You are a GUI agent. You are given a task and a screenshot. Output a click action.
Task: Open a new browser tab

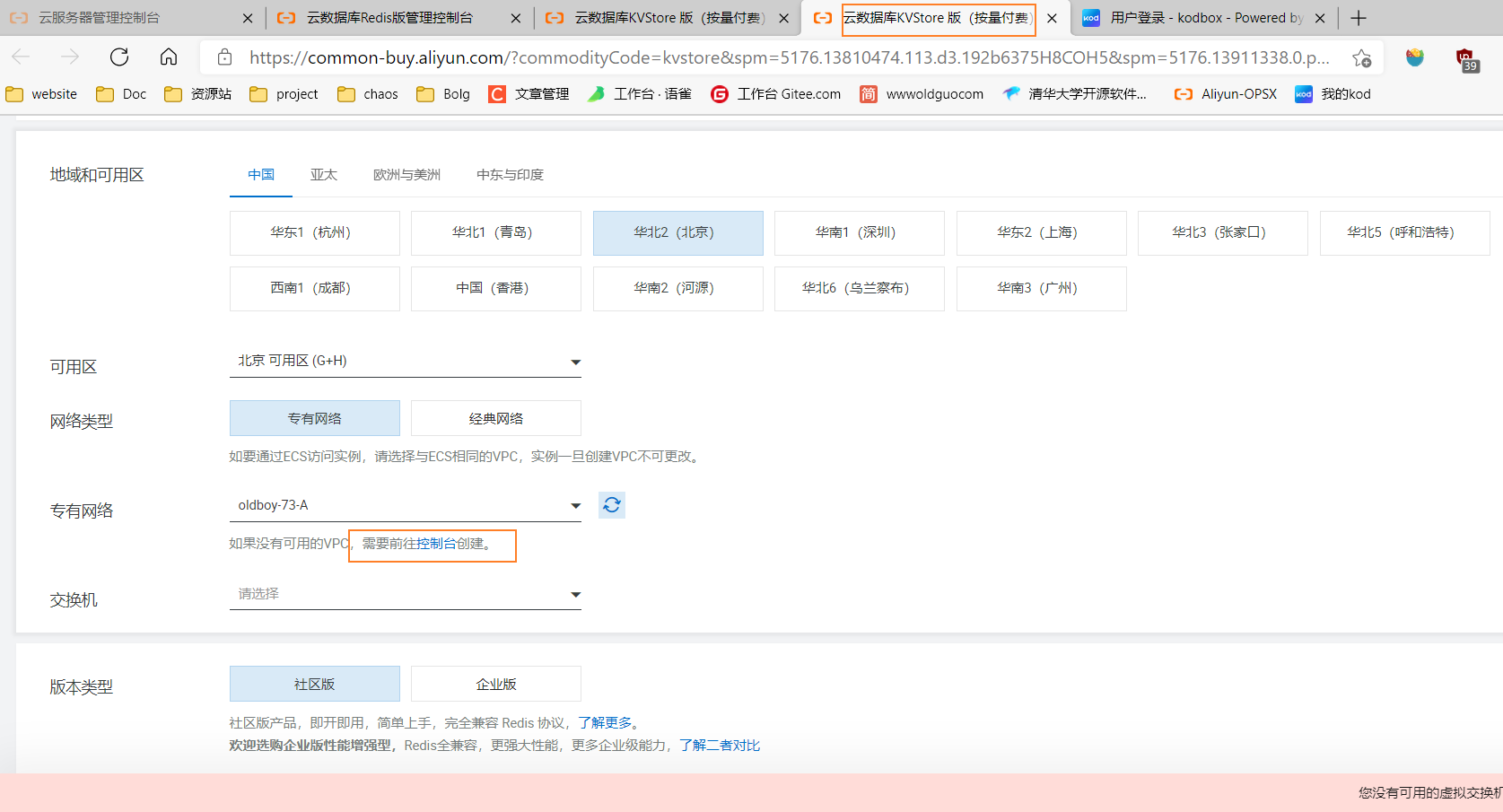tap(1359, 18)
